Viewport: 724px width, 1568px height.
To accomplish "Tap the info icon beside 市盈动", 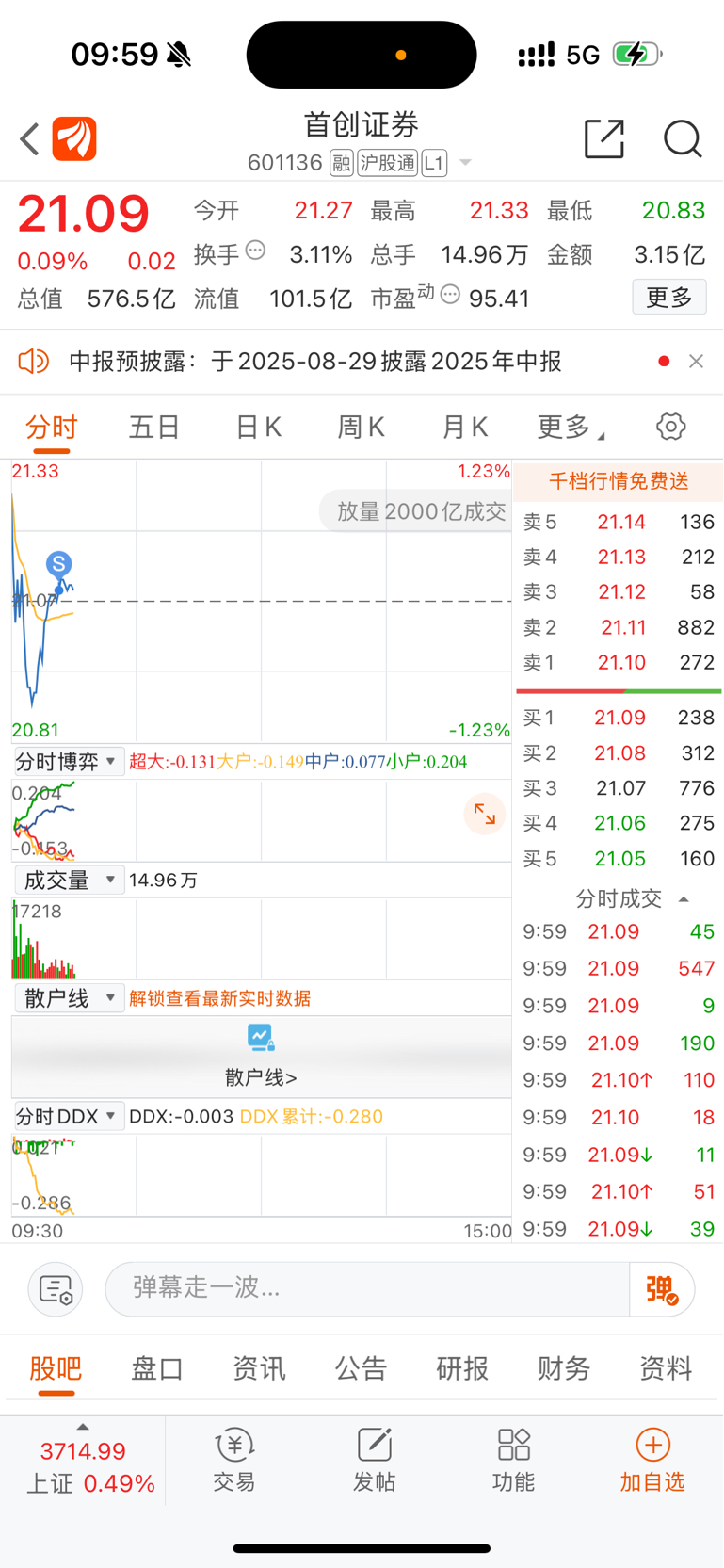I will (x=450, y=295).
